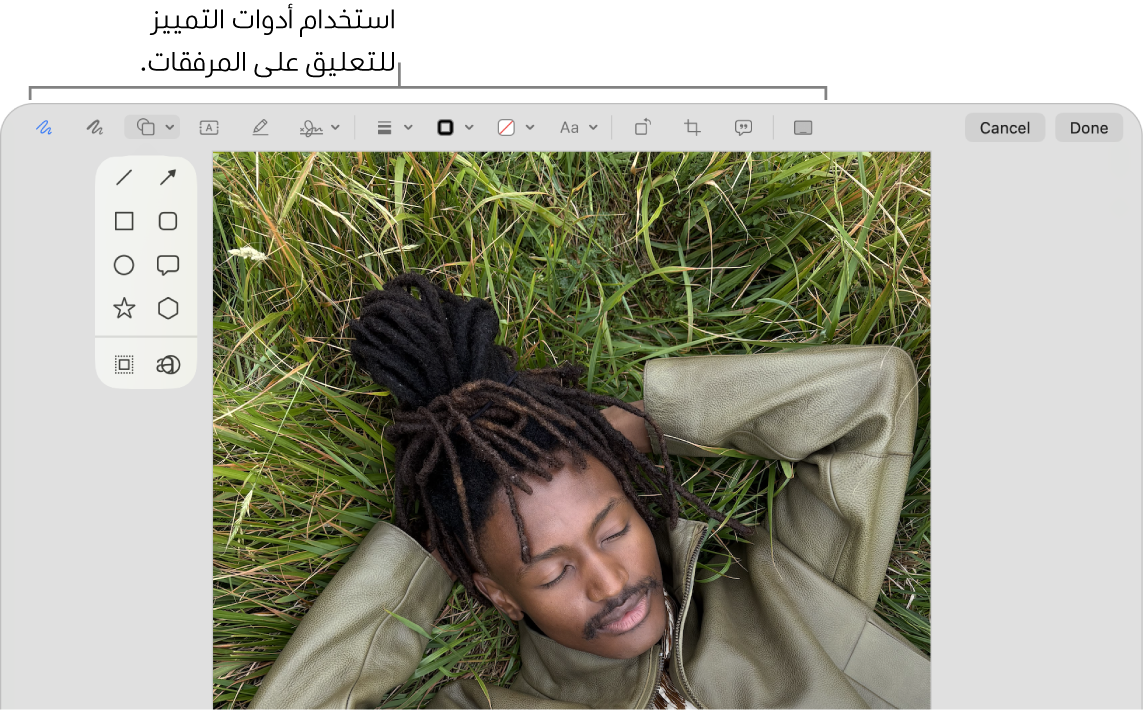This screenshot has width=1144, height=710.
Task: Select the Draw tool
Action: click(x=94, y=128)
